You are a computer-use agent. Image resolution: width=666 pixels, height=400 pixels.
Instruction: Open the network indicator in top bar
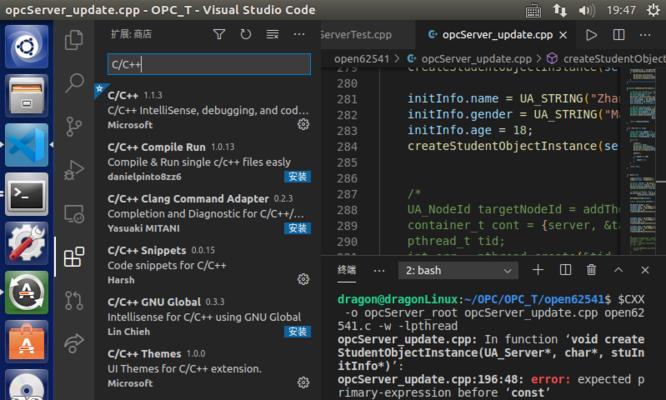click(x=560, y=10)
